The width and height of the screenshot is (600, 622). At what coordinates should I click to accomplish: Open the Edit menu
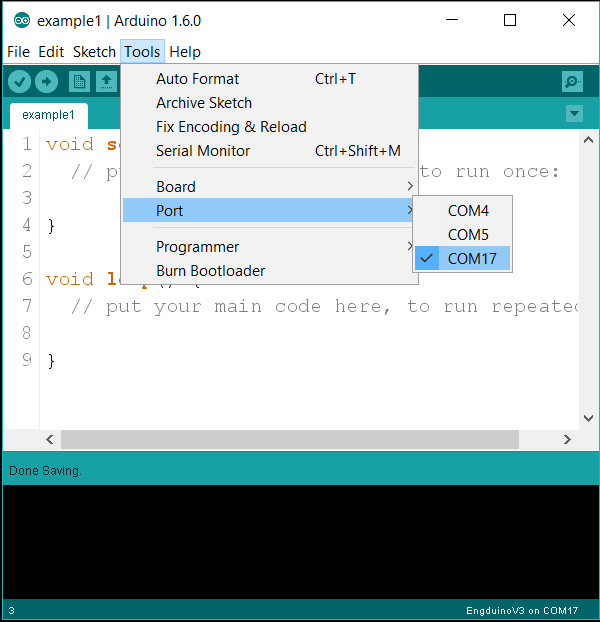coord(51,52)
